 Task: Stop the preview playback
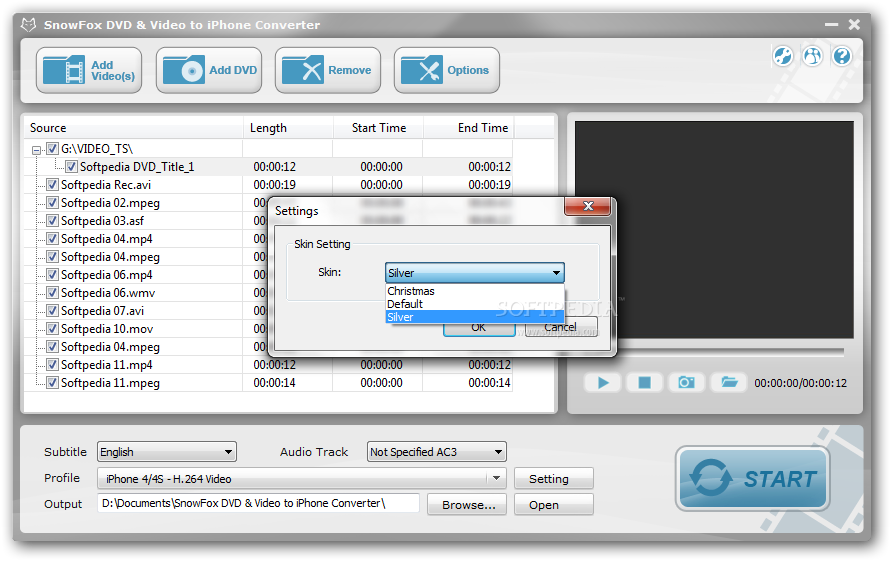pos(644,383)
